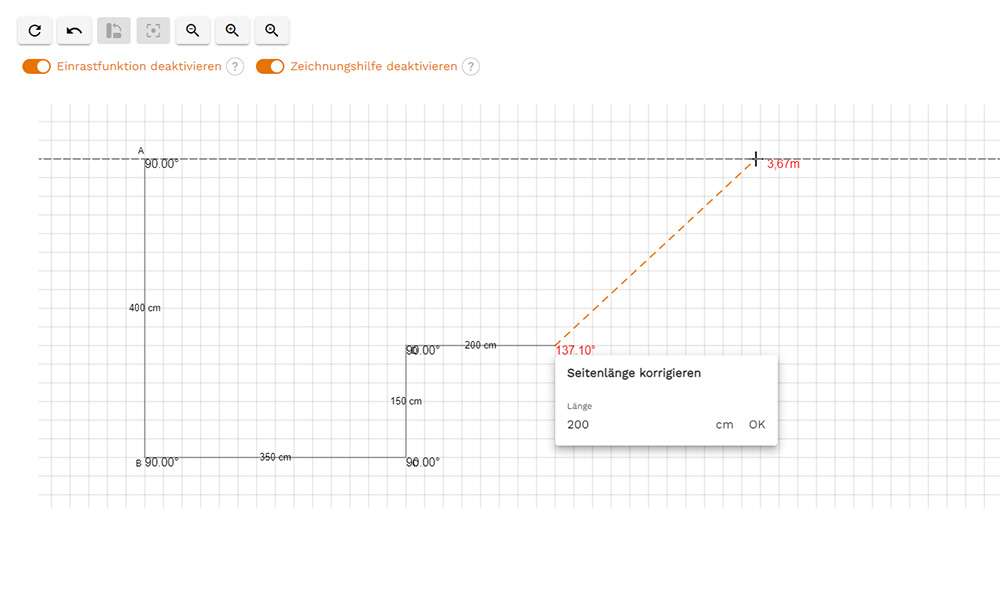The image size is (1000, 600).
Task: Click the fit-to-view crosshair icon
Action: click(x=153, y=30)
